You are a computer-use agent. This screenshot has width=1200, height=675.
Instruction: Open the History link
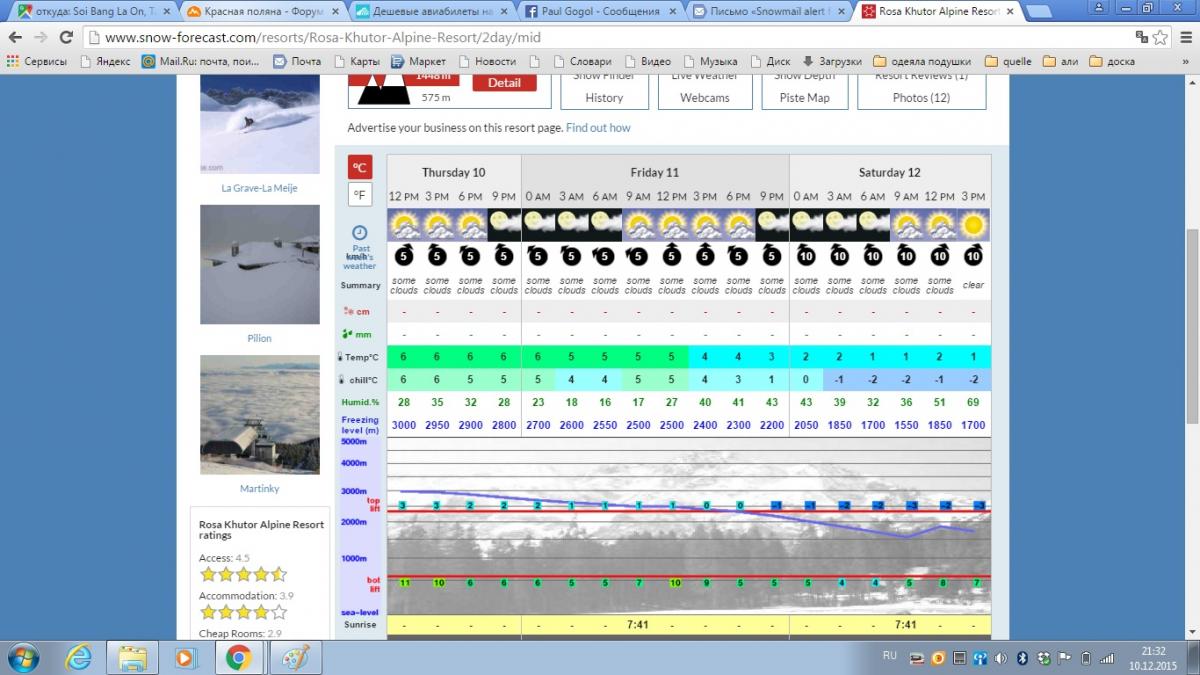[604, 98]
